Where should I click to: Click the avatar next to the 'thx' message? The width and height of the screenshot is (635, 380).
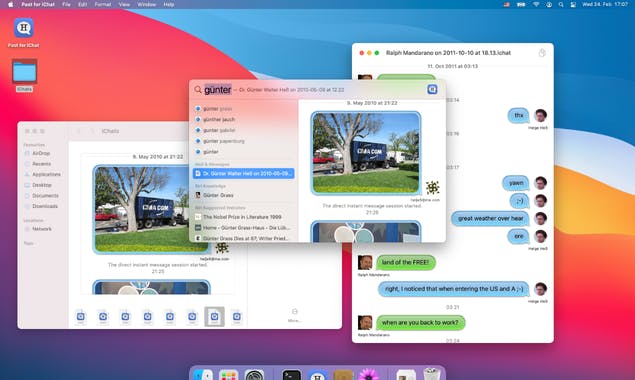point(541,115)
